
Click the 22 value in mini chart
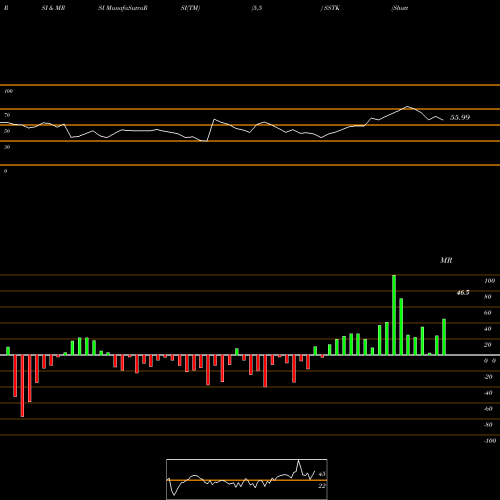pos(322,486)
